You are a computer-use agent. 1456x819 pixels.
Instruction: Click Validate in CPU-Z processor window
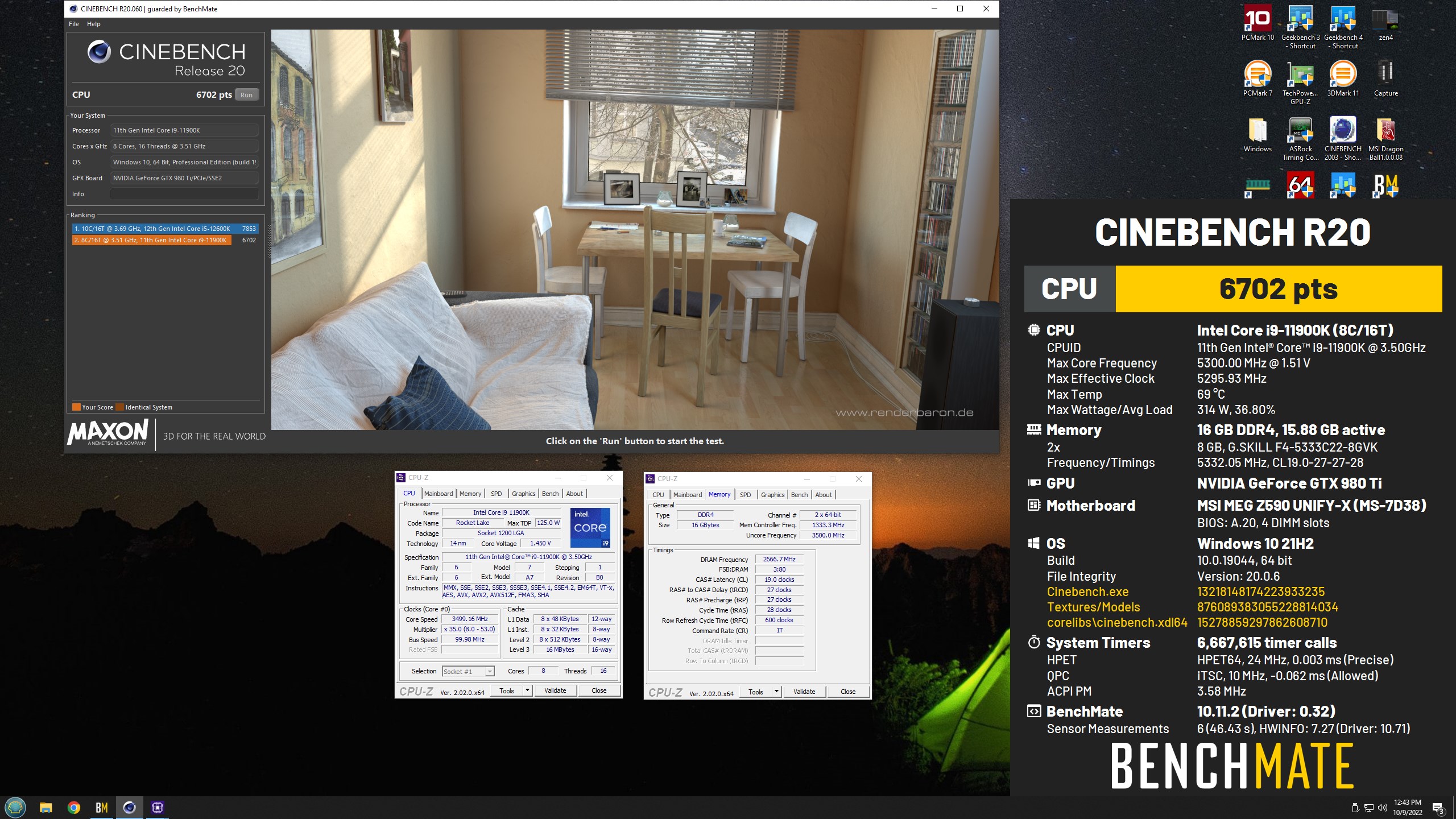(555, 690)
